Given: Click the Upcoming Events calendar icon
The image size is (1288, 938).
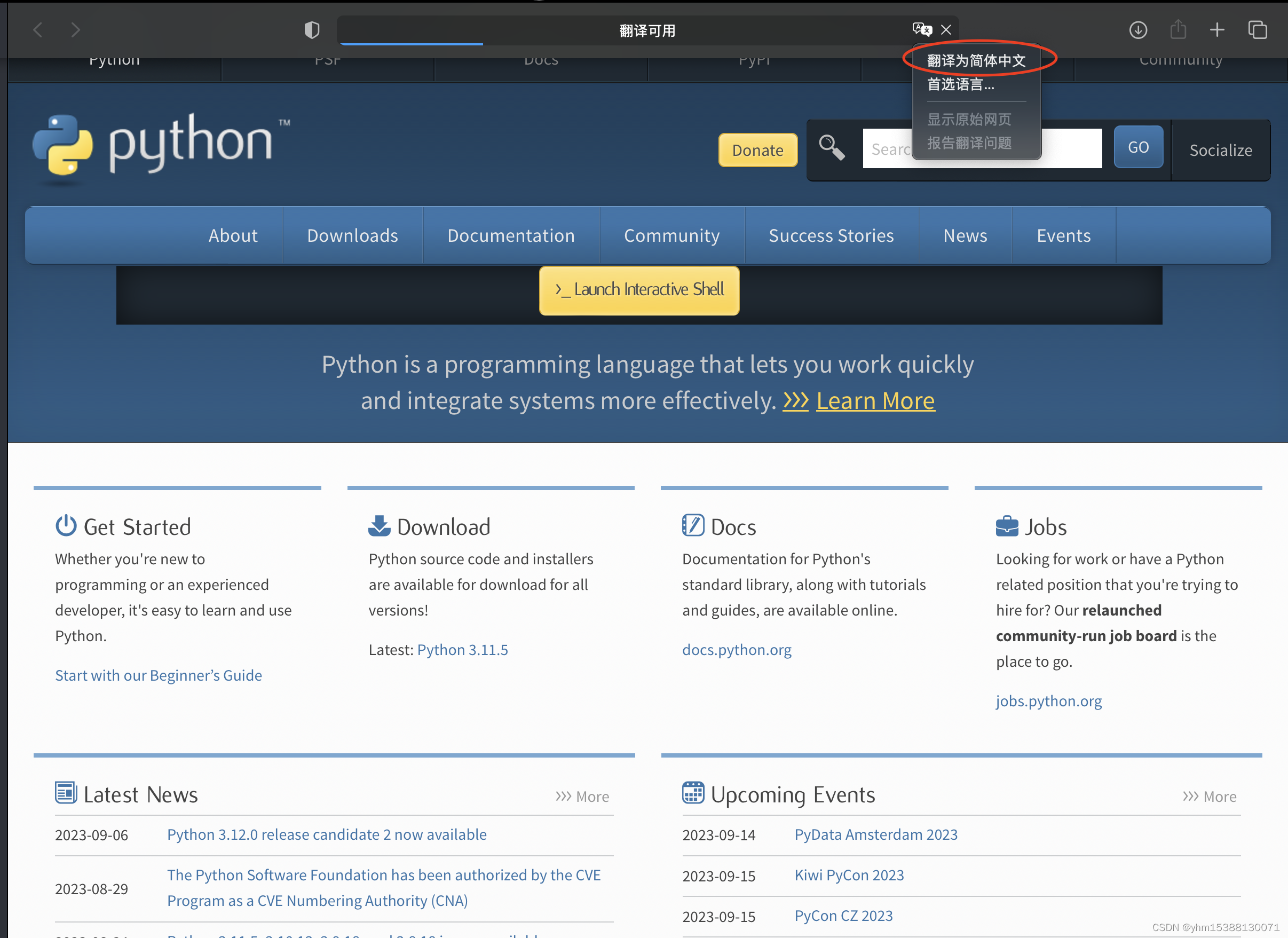Looking at the screenshot, I should 693,793.
